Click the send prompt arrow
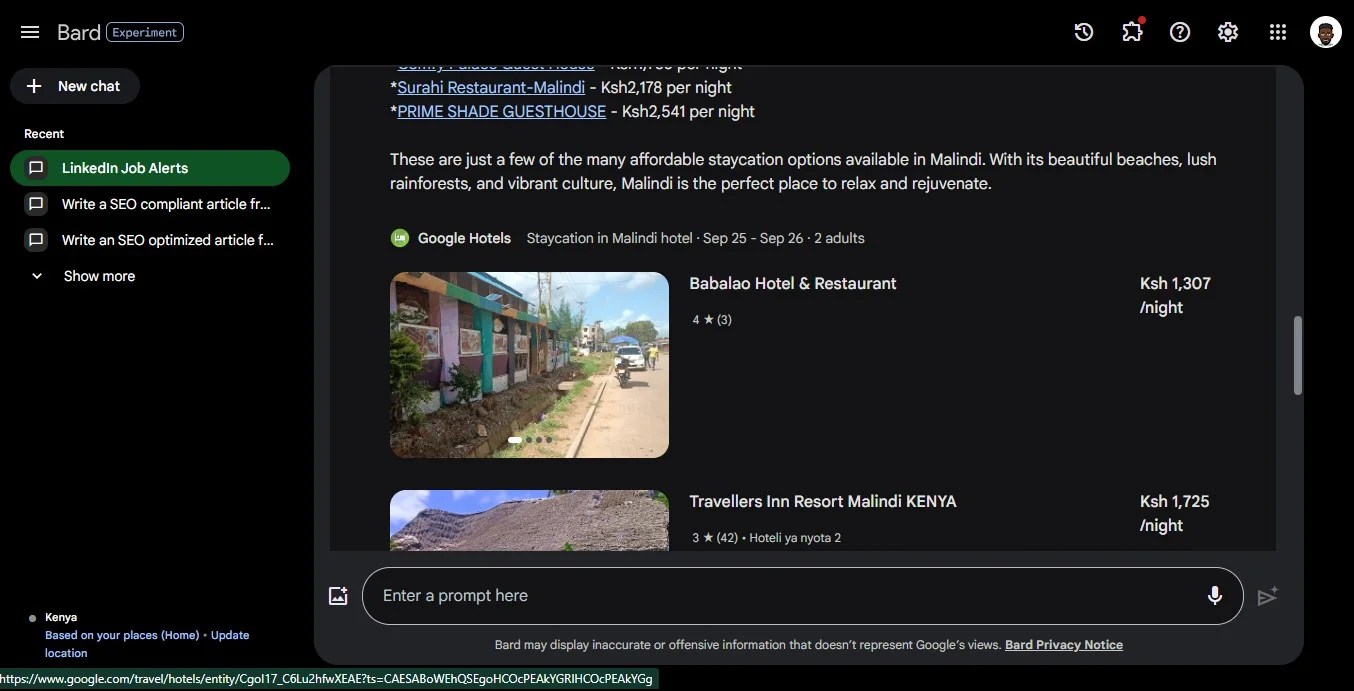Viewport: 1354px width, 691px height. click(1267, 596)
